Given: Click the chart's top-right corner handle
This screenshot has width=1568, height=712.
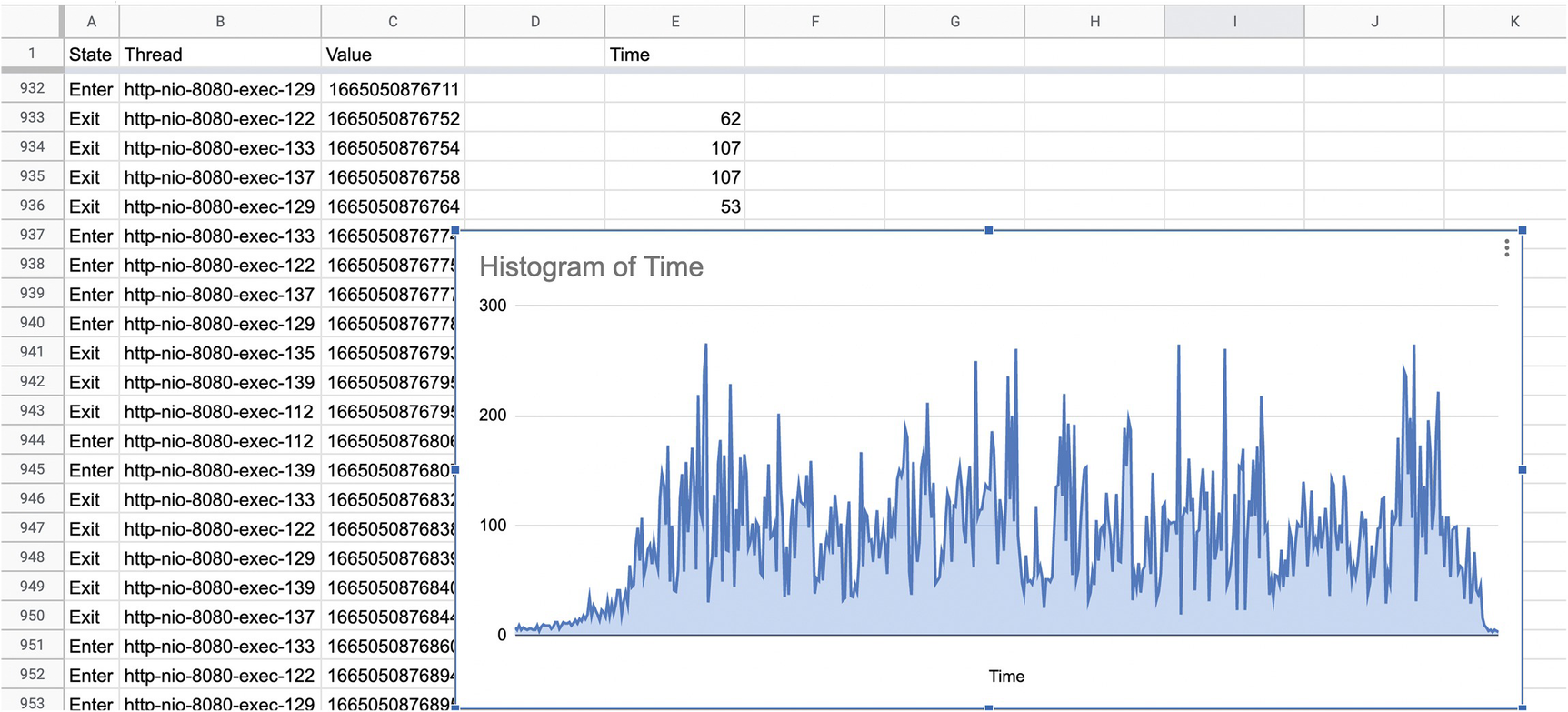Looking at the screenshot, I should click(1522, 230).
